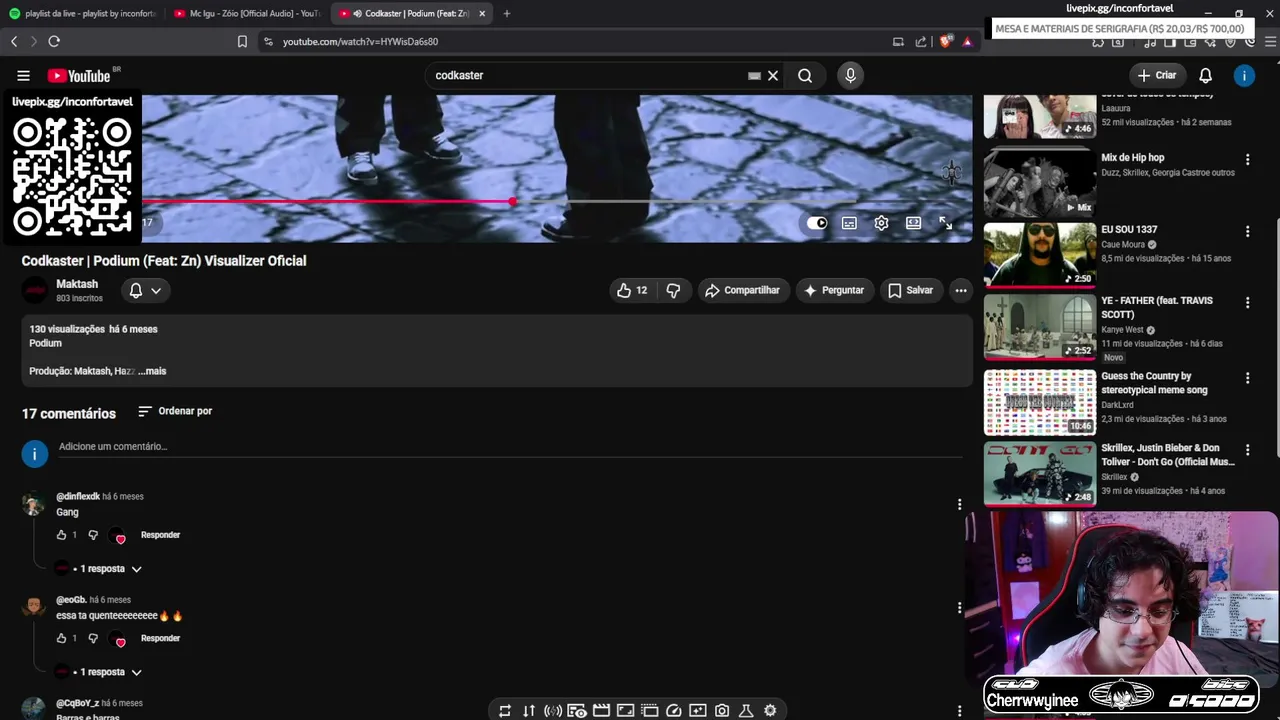This screenshot has height=720, width=1280.
Task: Open player settings gear
Action: click(881, 223)
